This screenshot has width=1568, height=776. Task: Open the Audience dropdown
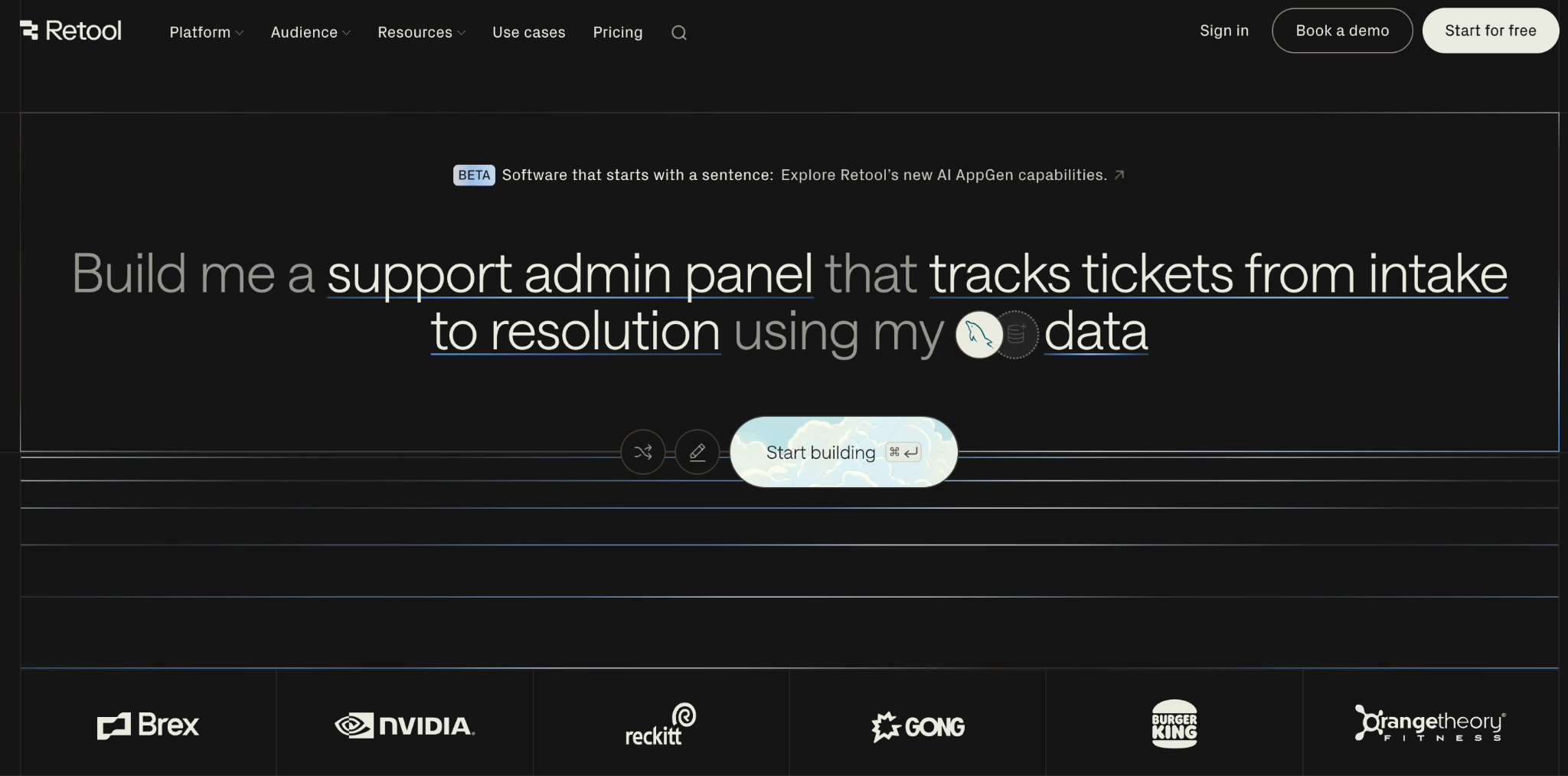(309, 32)
